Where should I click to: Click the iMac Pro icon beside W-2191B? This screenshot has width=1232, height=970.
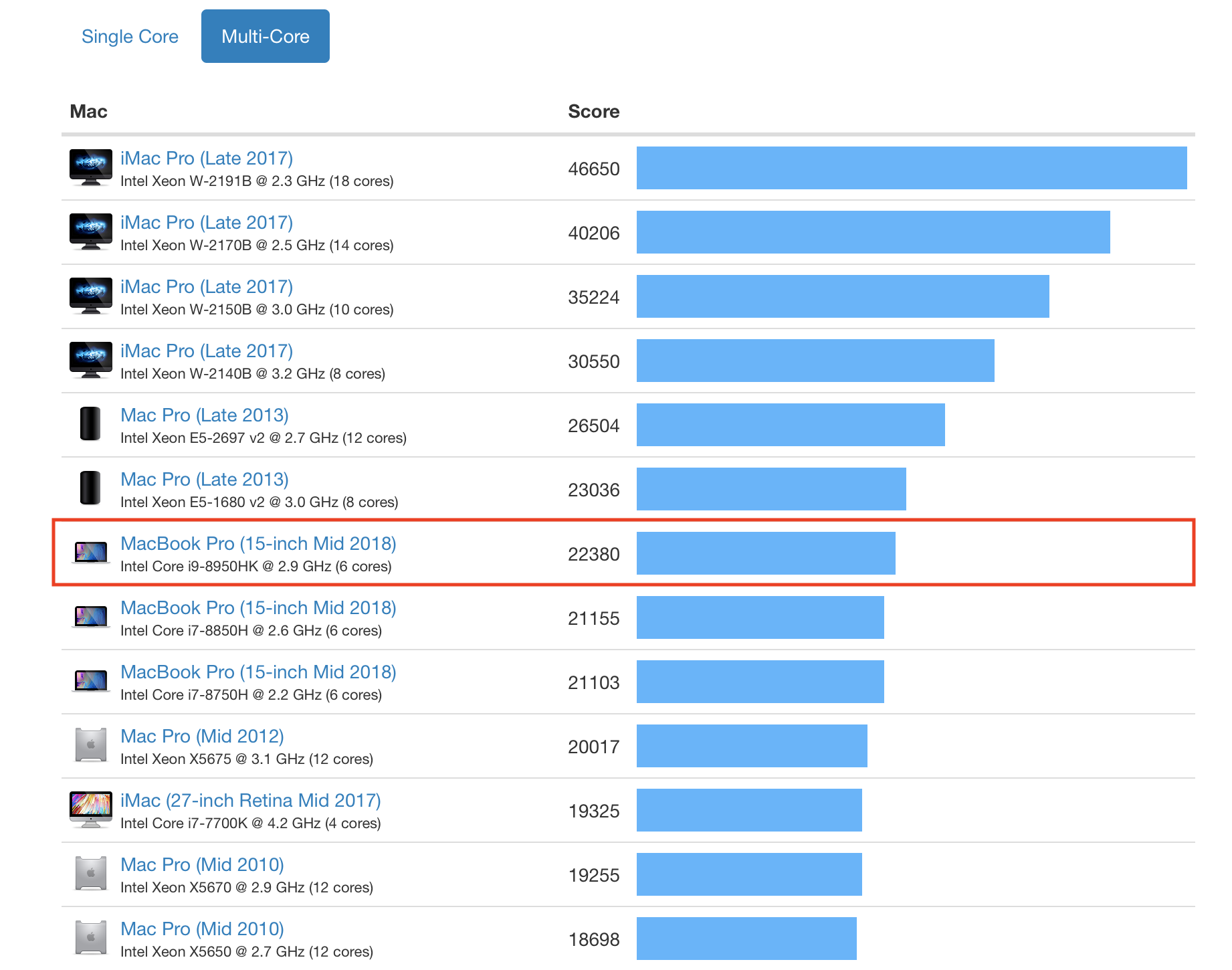click(x=91, y=167)
